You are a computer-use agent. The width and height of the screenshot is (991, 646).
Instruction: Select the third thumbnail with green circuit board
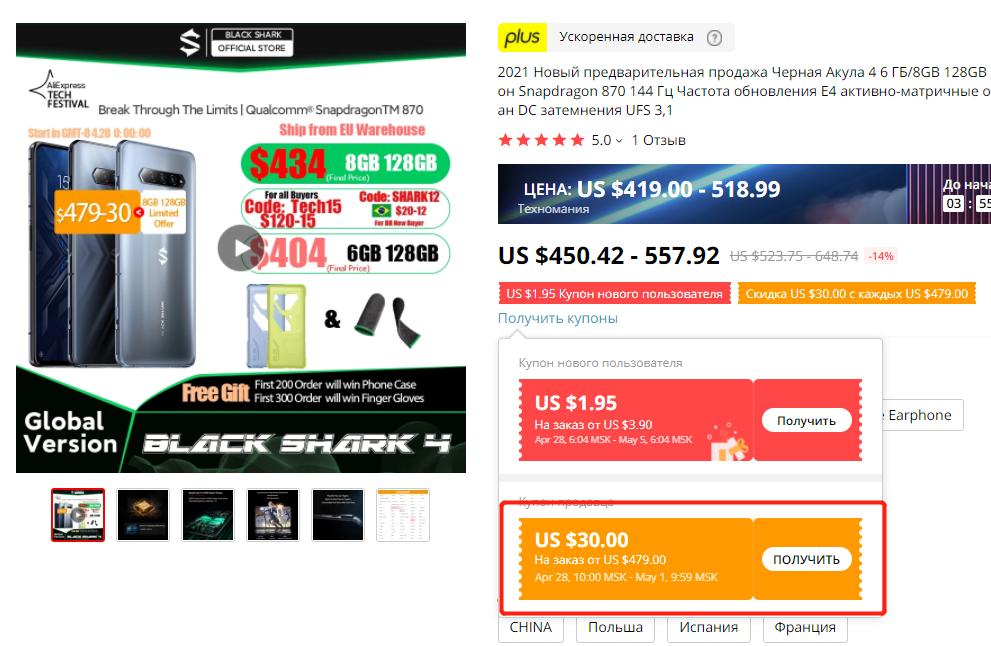point(208,515)
